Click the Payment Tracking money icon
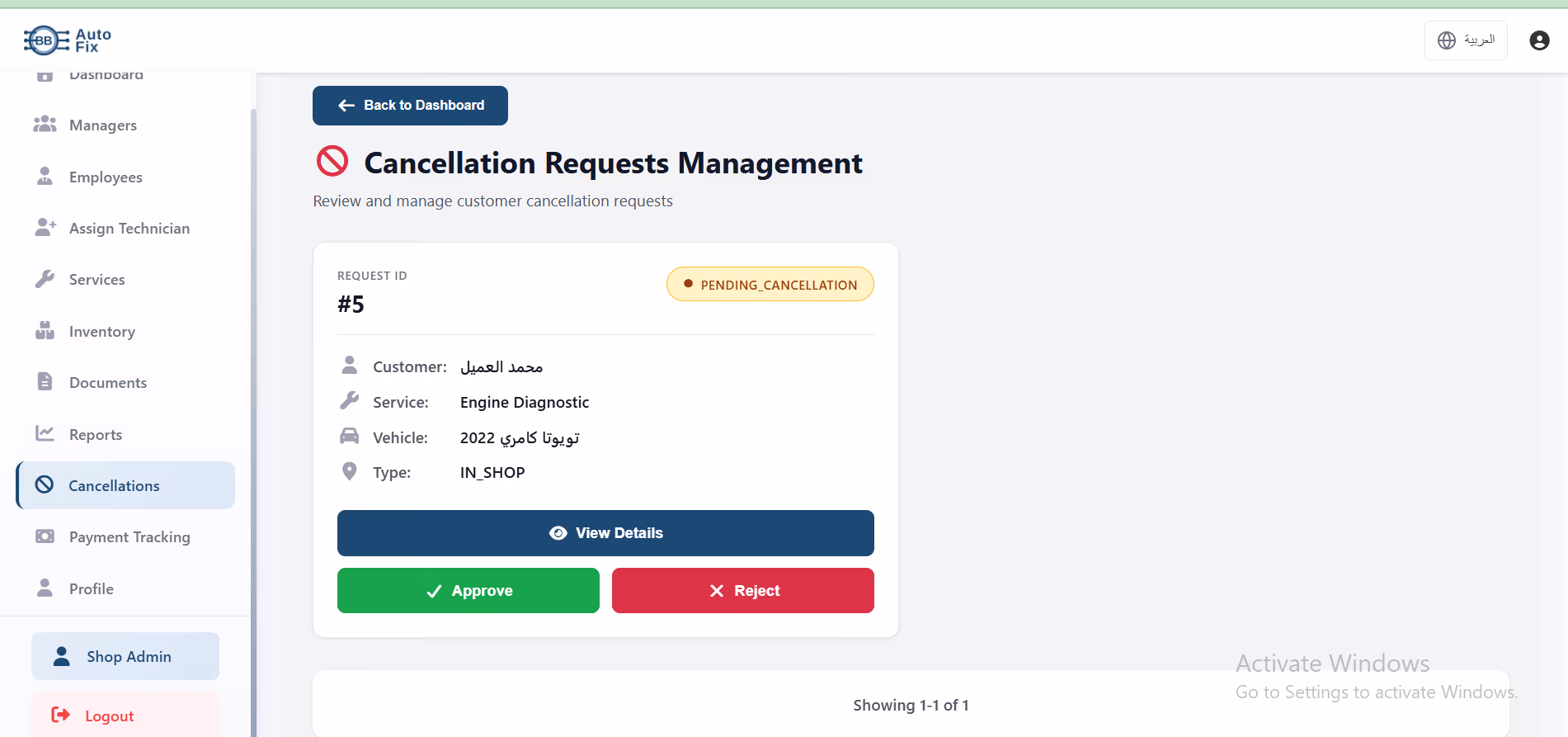 (x=45, y=536)
